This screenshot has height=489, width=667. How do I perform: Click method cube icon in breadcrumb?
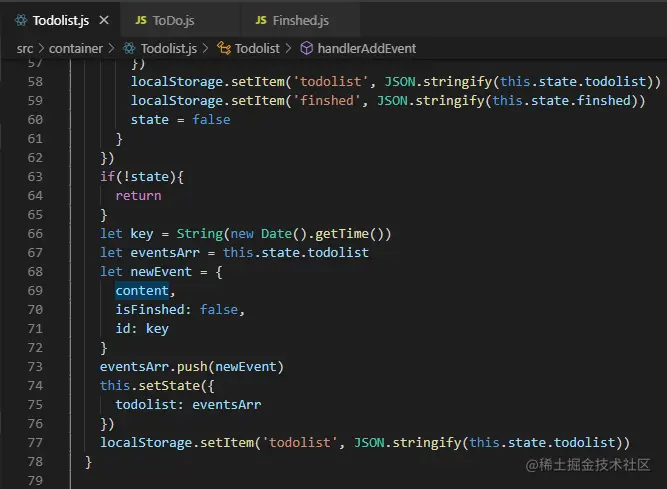pos(306,48)
